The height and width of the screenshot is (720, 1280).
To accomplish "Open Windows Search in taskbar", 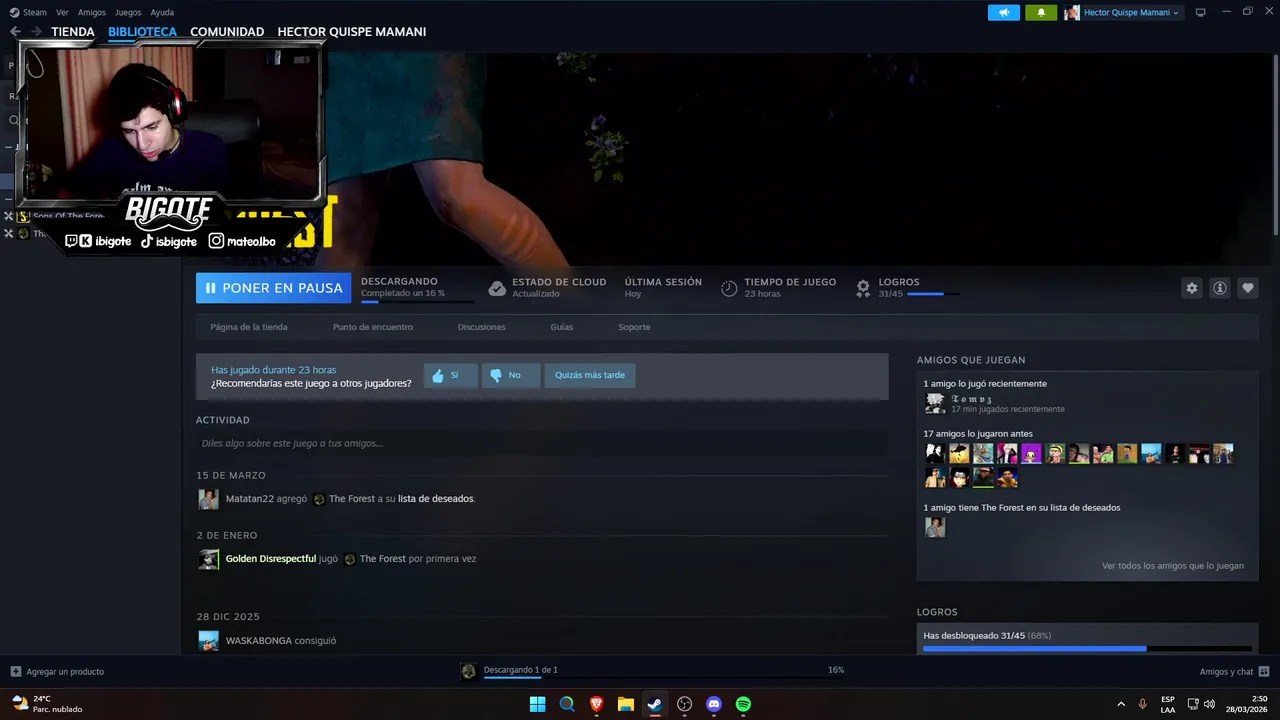I will 567,704.
